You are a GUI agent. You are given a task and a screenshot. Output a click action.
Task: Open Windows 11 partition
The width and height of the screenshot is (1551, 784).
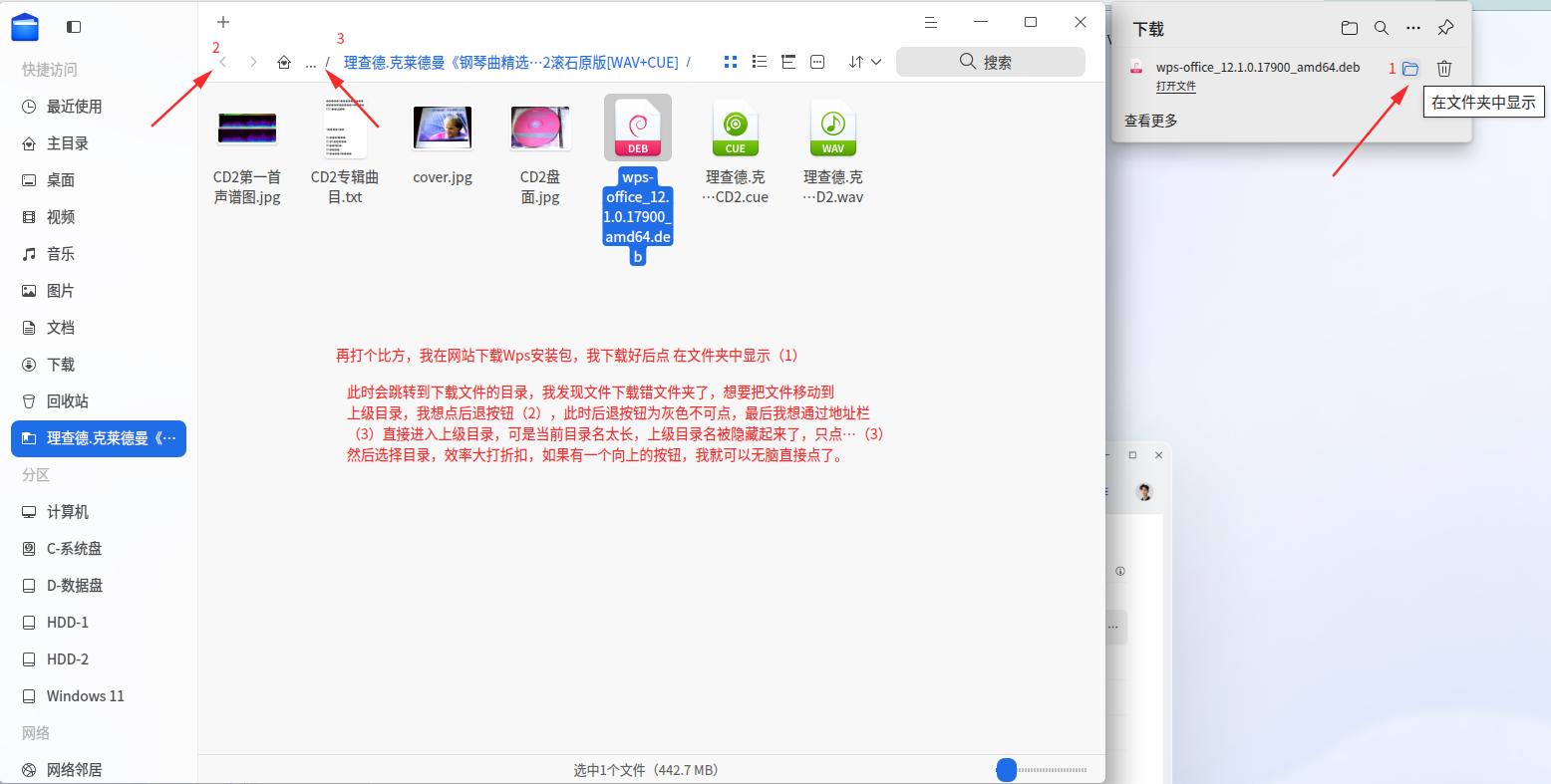click(99, 696)
